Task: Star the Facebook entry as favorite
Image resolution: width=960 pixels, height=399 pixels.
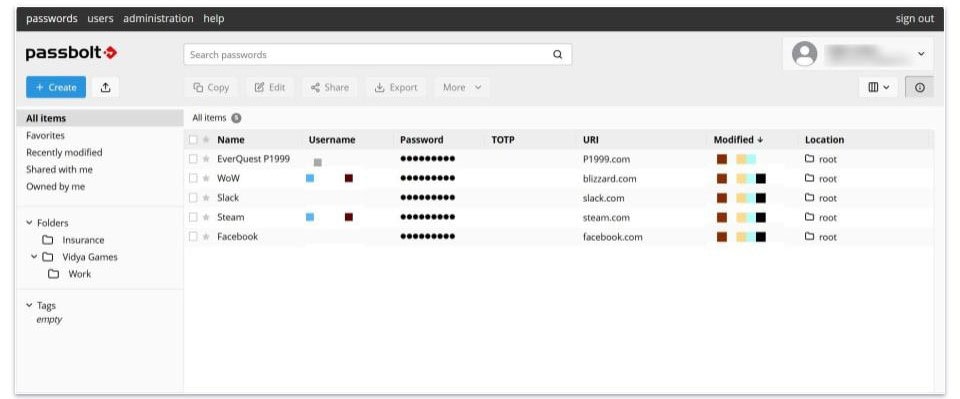Action: point(206,236)
